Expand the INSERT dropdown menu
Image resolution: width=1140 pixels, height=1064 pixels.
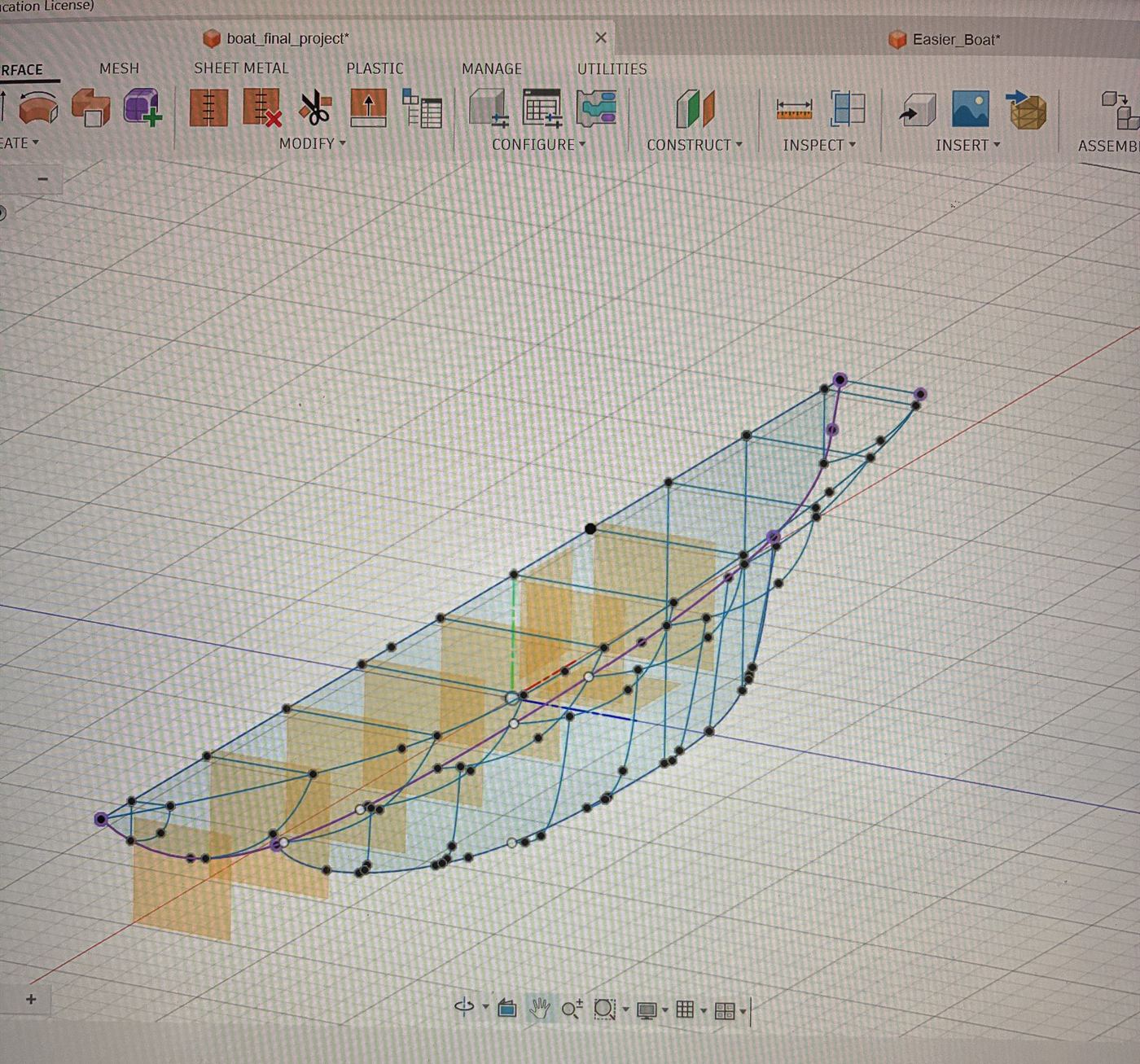coord(967,145)
